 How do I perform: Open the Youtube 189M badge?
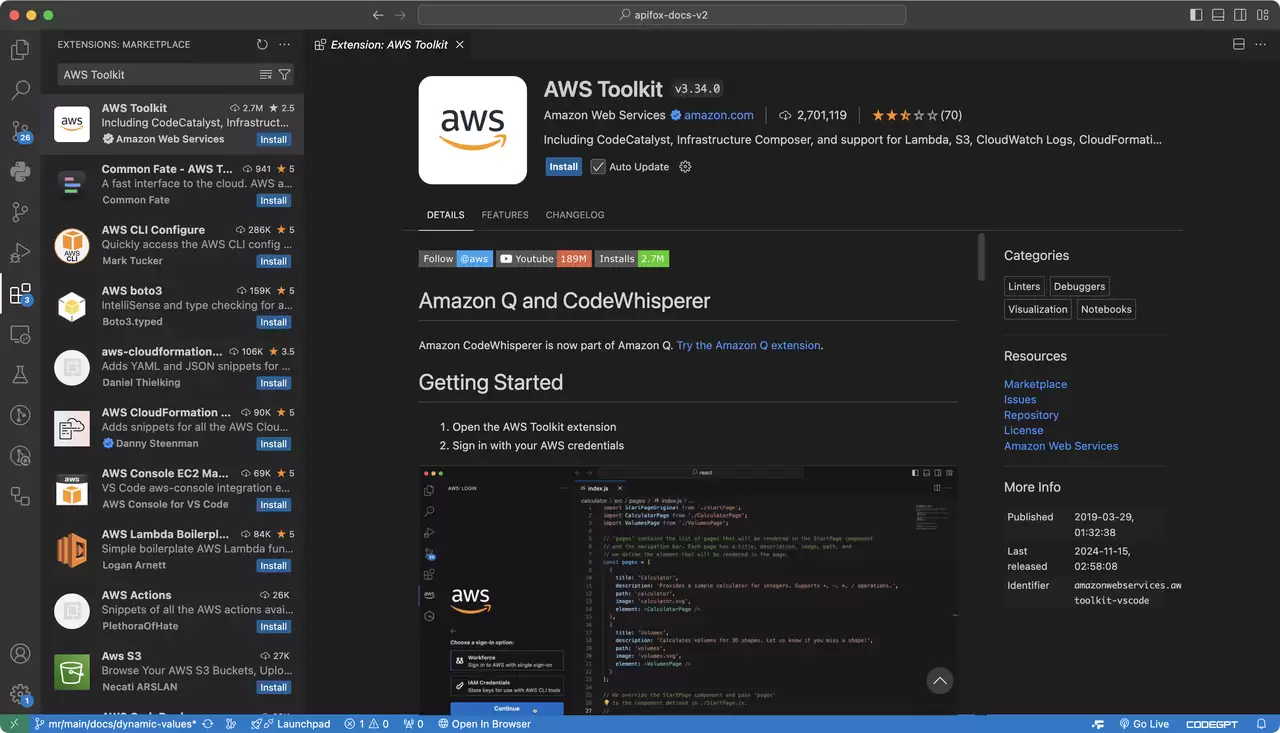544,258
